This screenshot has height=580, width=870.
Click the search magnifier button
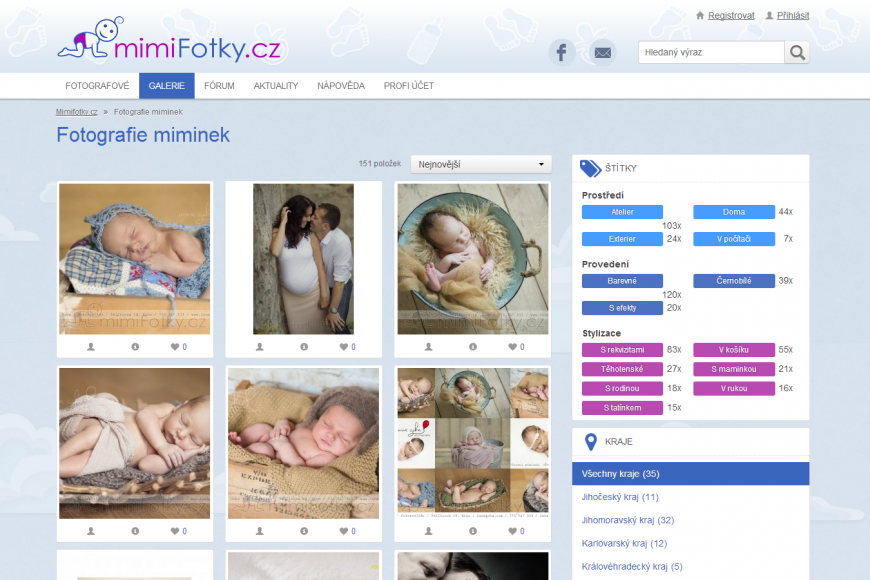click(x=797, y=53)
